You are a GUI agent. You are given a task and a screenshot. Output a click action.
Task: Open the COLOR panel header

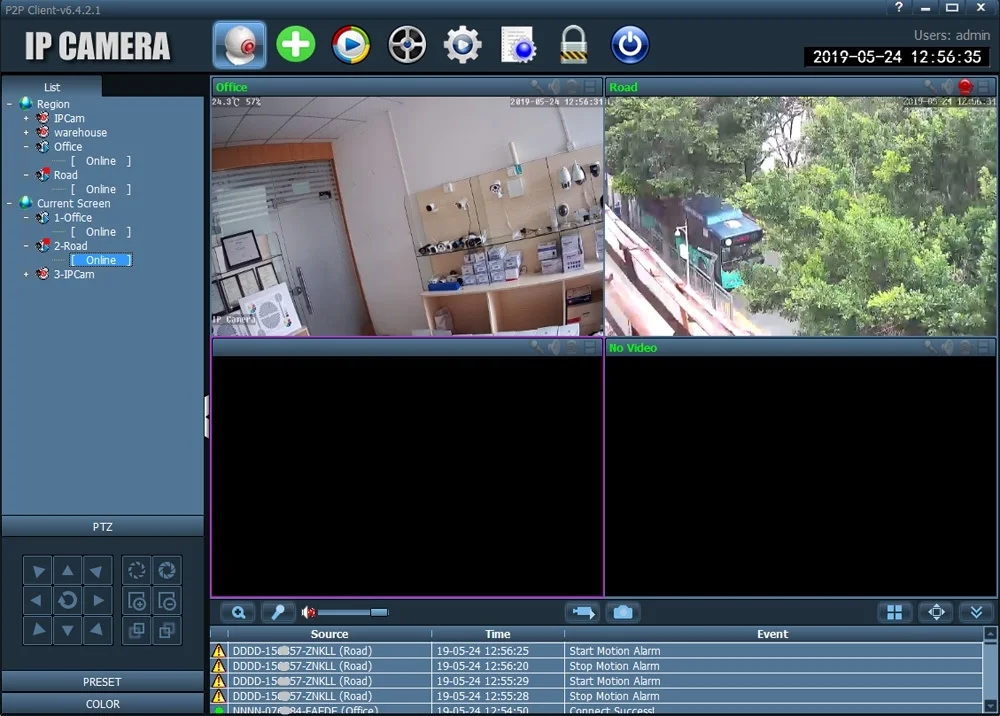(102, 704)
